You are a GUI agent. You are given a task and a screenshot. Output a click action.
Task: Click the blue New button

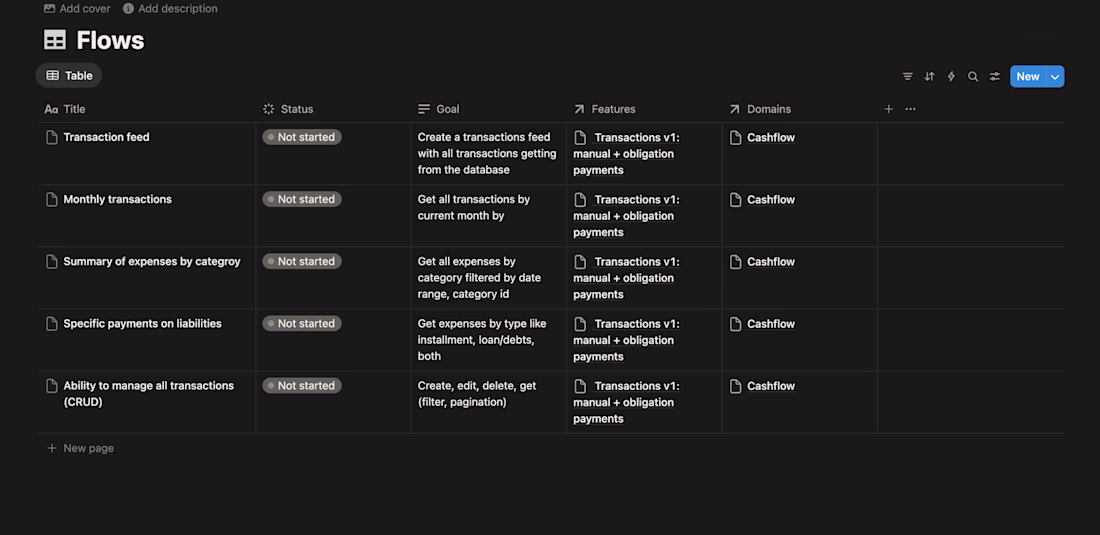pyautogui.click(x=1027, y=76)
